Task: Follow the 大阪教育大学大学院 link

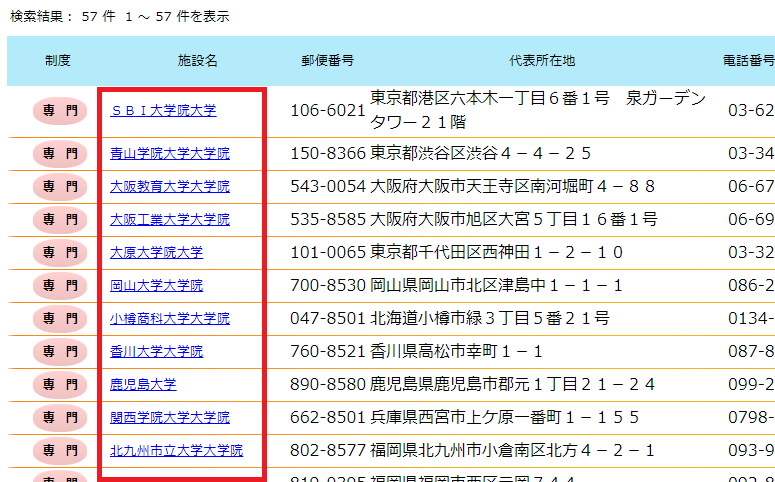Action: [170, 187]
